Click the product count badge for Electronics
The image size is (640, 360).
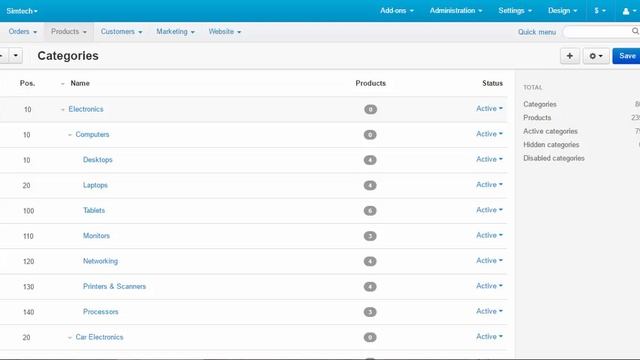coord(370,109)
